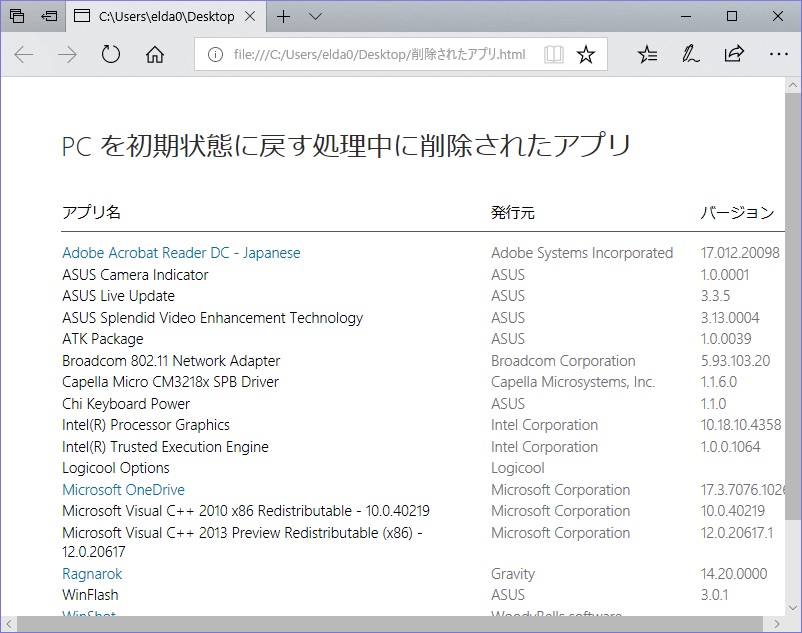Image resolution: width=802 pixels, height=633 pixels.
Task: Open the Ragnarok link
Action: coord(92,574)
